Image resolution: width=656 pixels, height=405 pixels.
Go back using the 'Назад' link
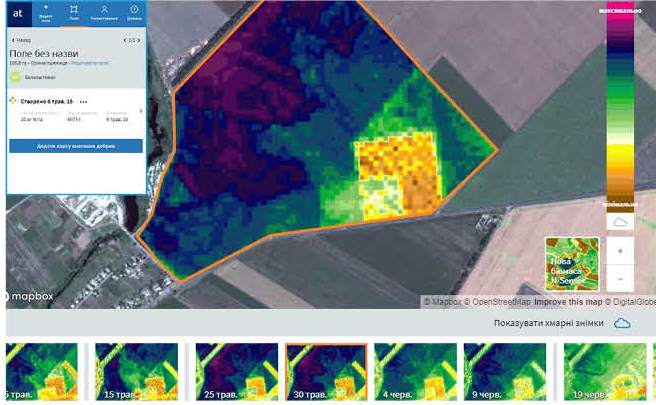coord(18,40)
